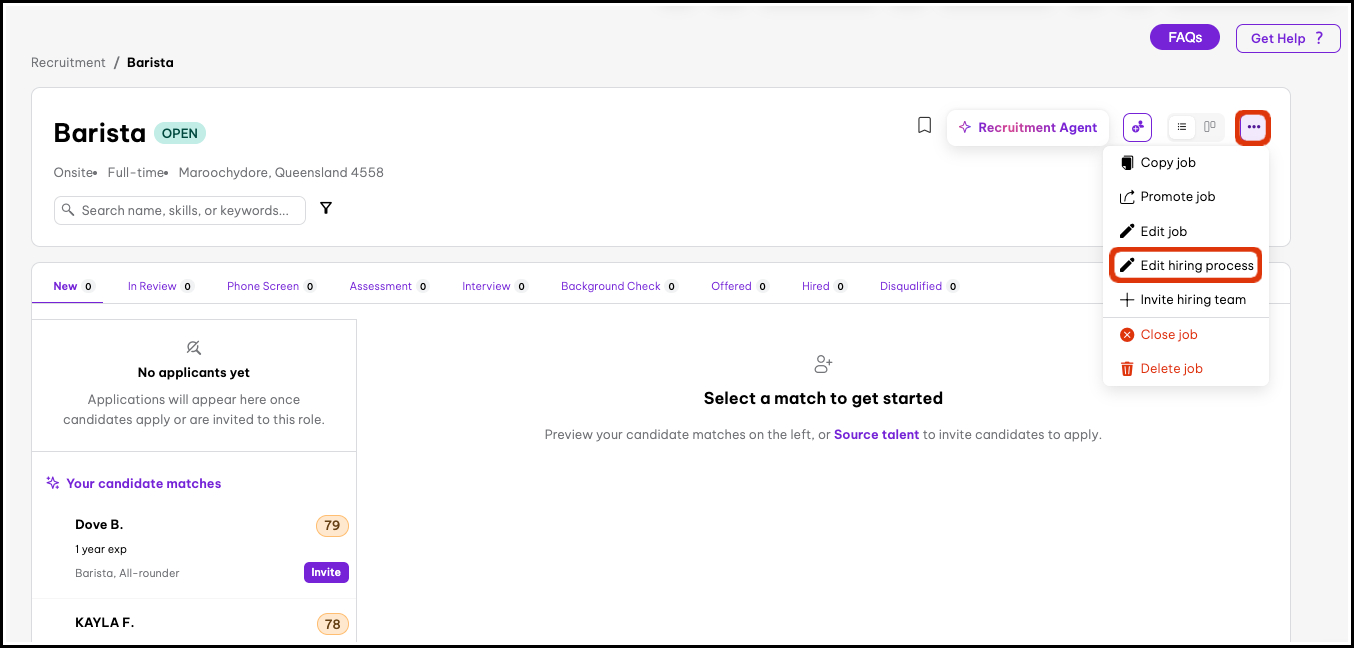
Task: Click the Edit job pencil icon
Action: pos(1127,231)
